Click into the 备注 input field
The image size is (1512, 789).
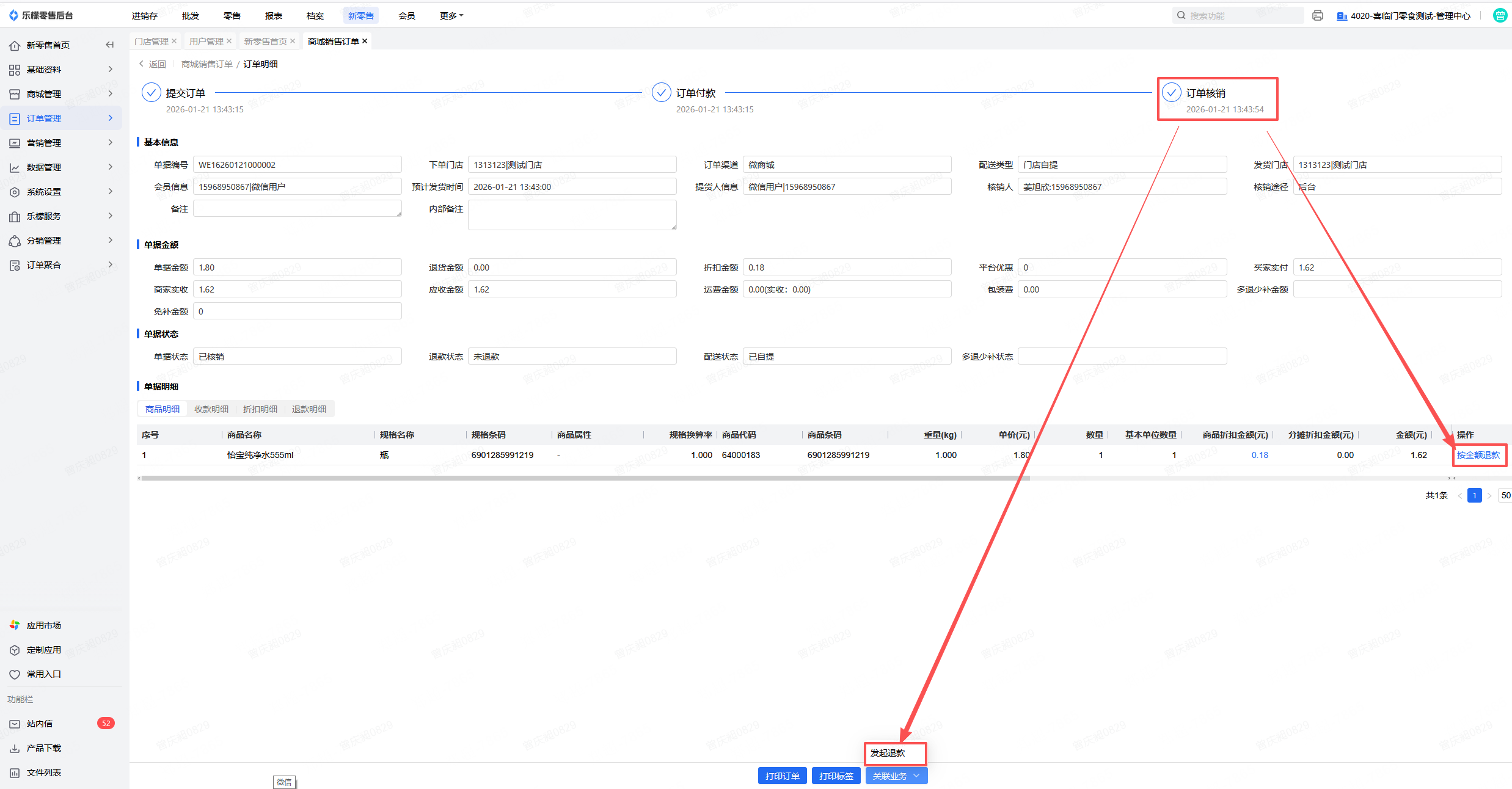click(297, 209)
